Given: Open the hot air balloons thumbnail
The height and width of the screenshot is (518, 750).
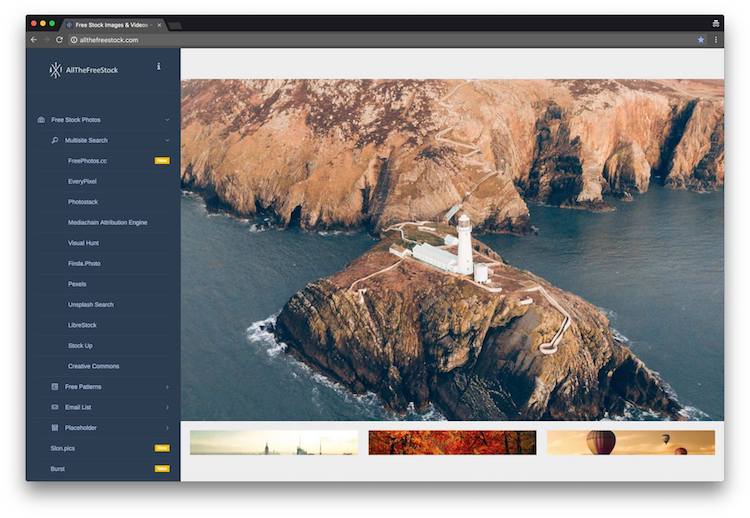Looking at the screenshot, I should tap(631, 442).
